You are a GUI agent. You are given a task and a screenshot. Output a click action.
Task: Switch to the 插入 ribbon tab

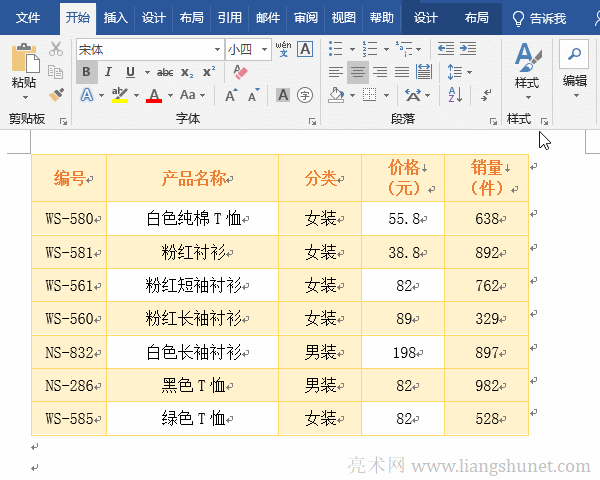[116, 18]
